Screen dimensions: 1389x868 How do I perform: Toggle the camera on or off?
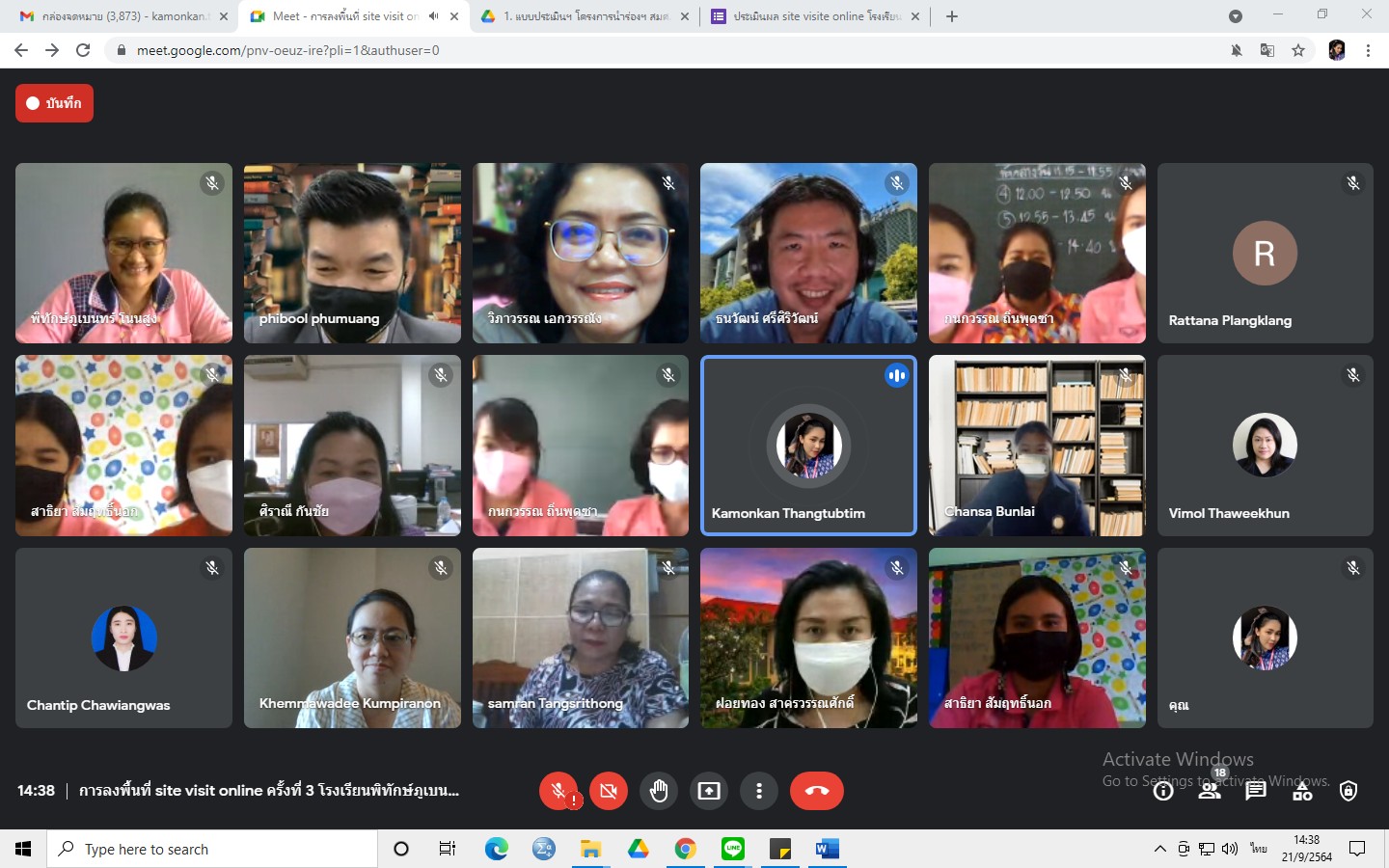tap(608, 791)
